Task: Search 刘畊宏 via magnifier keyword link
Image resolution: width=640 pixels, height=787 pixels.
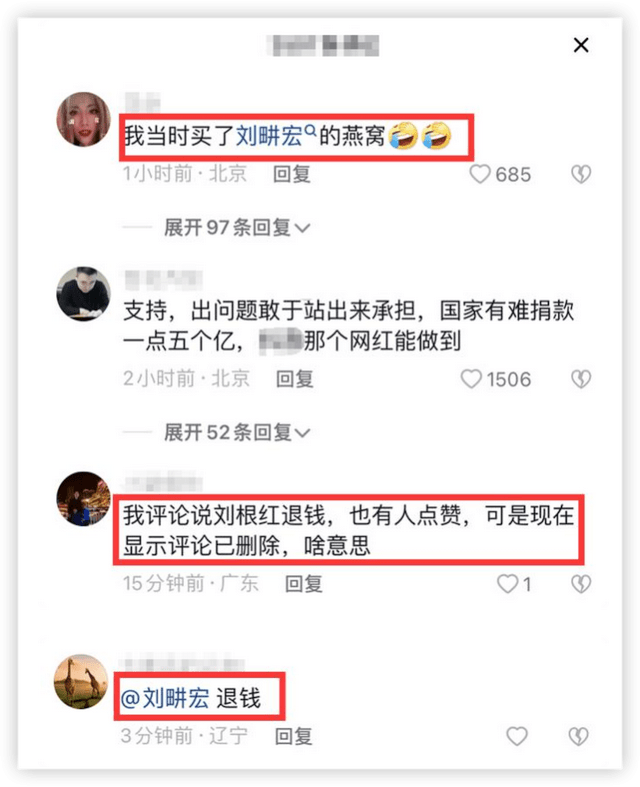Action: (x=276, y=136)
